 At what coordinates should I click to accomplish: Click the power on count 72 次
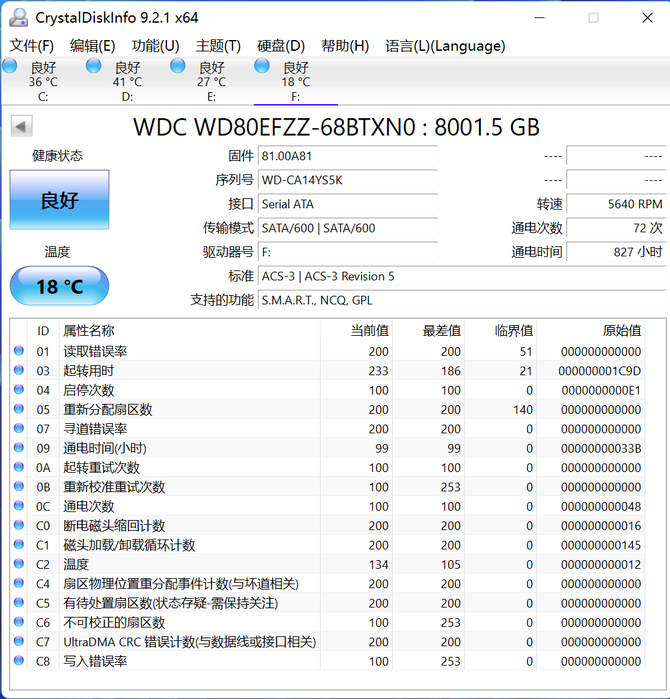pyautogui.click(x=616, y=228)
